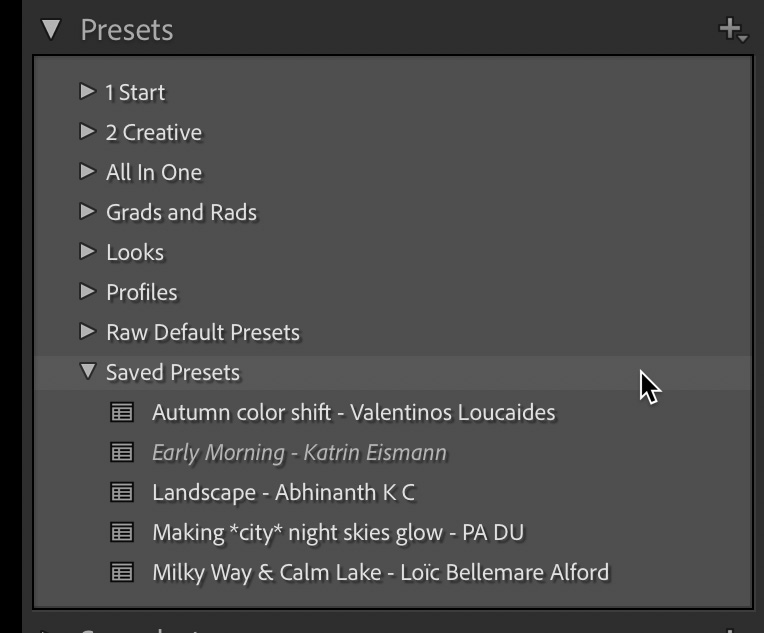The image size is (764, 633).
Task: Expand the Profiles preset group
Action: click(87, 292)
